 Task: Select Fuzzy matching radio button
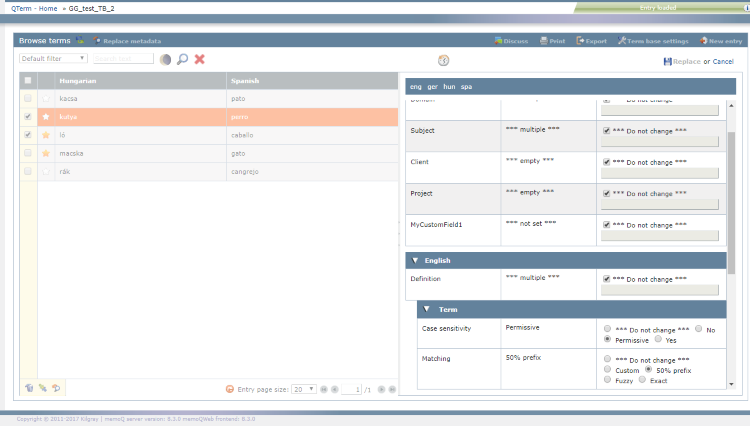point(608,380)
